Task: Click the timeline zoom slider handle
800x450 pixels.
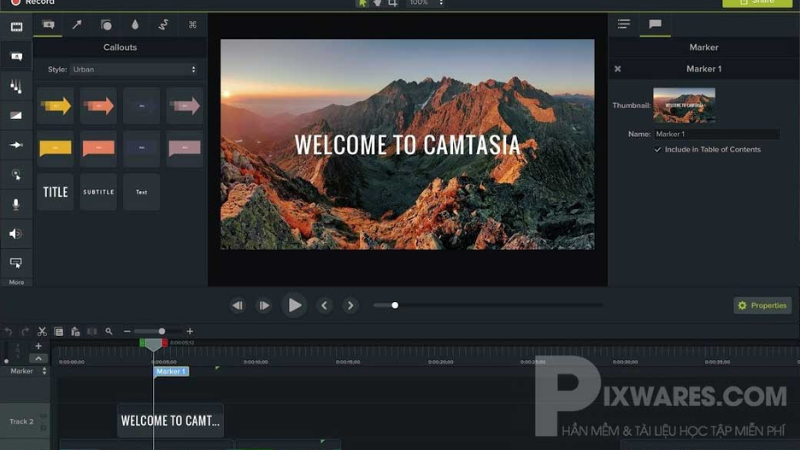Action: pos(162,331)
